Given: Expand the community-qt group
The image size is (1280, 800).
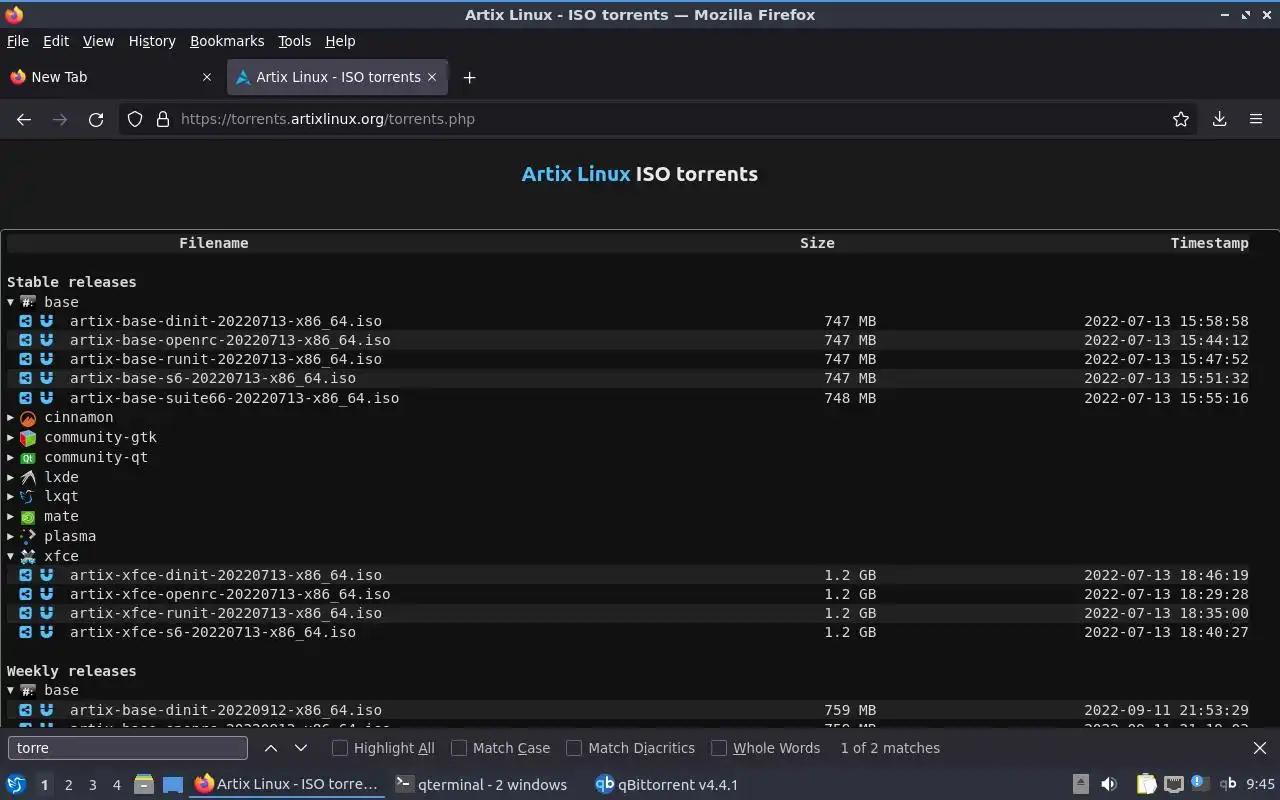Looking at the screenshot, I should 11,457.
